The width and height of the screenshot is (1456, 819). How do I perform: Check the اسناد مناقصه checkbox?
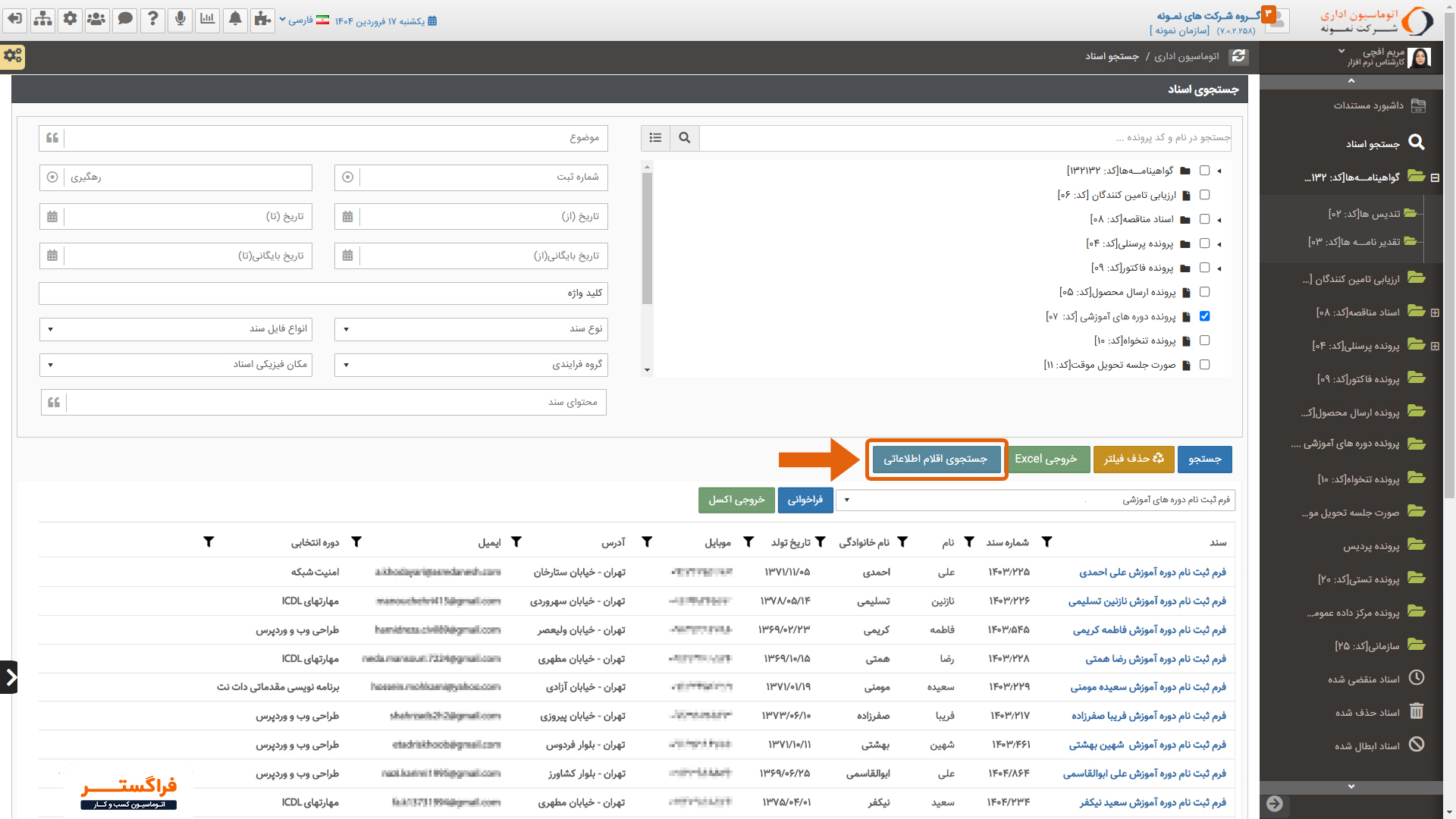click(1205, 219)
